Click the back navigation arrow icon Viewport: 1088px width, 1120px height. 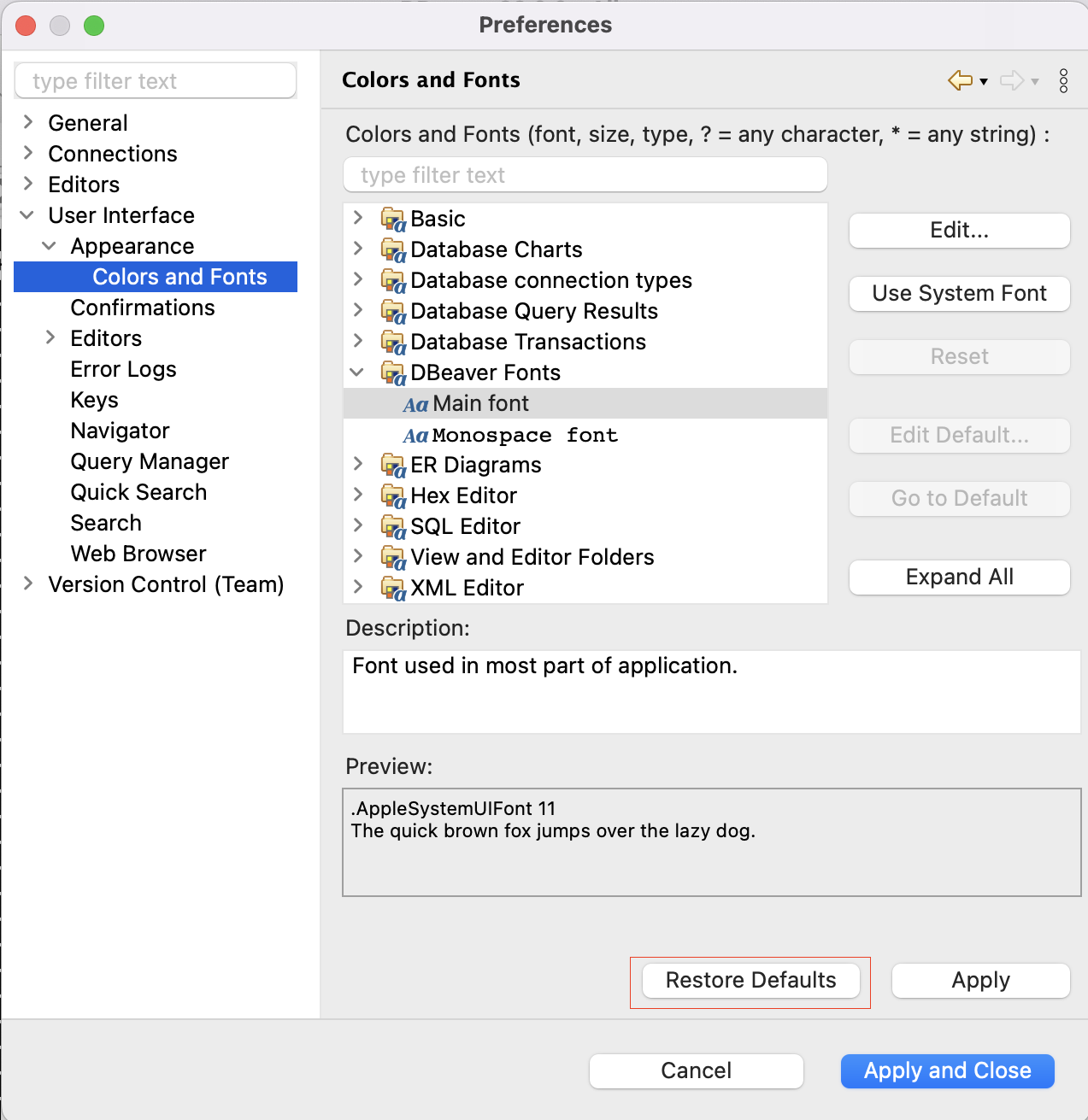[959, 80]
